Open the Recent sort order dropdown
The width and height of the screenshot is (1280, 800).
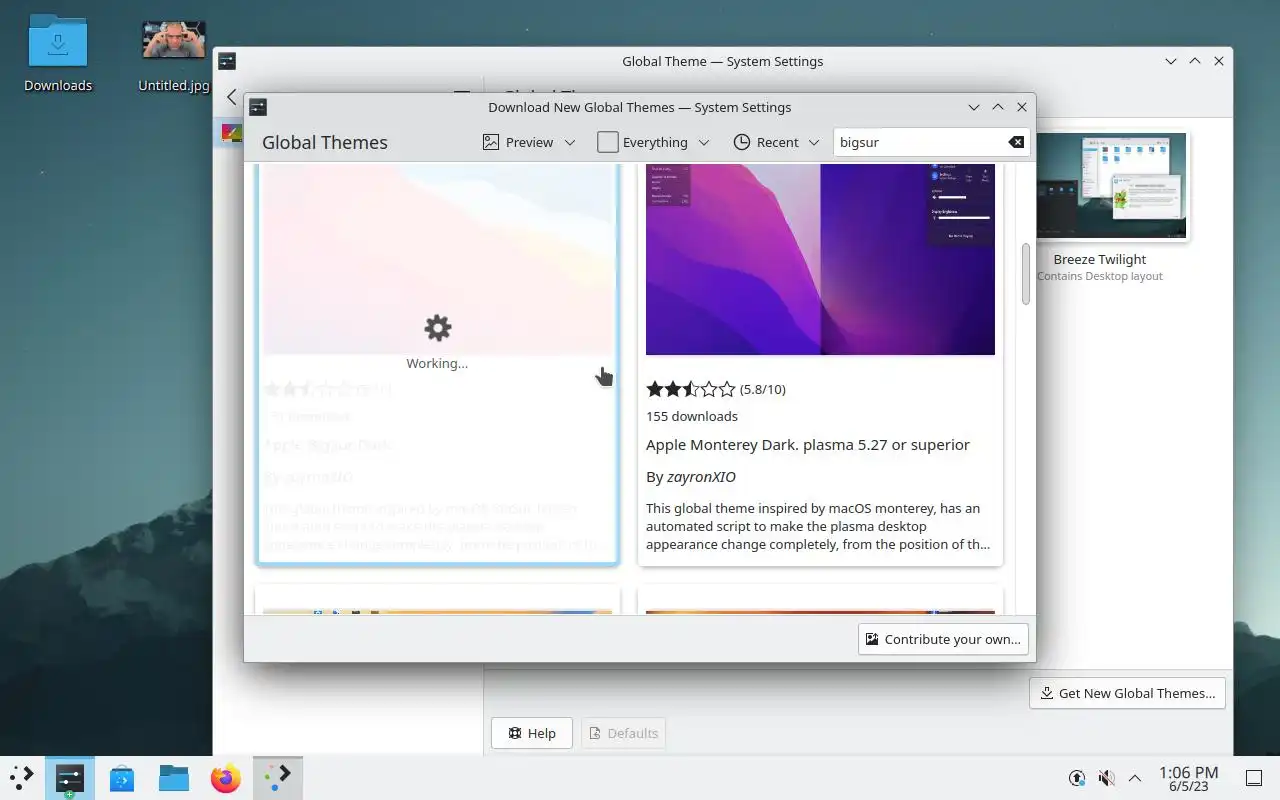click(776, 142)
